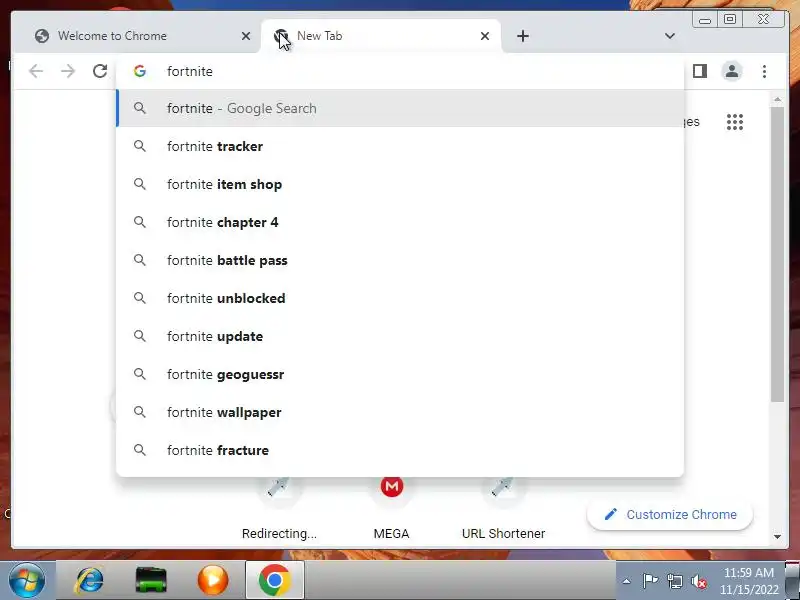Open the side panel icon
This screenshot has width=800, height=600.
coord(699,71)
